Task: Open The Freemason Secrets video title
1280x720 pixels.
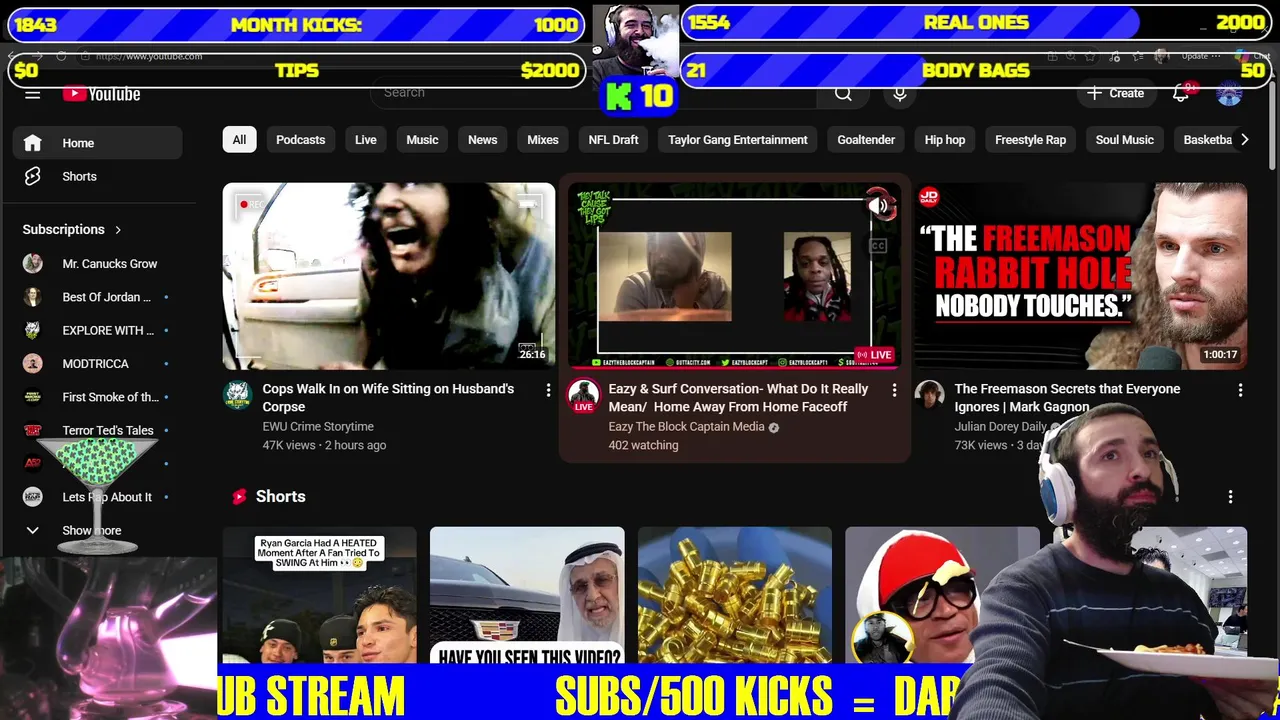Action: [x=1067, y=398]
